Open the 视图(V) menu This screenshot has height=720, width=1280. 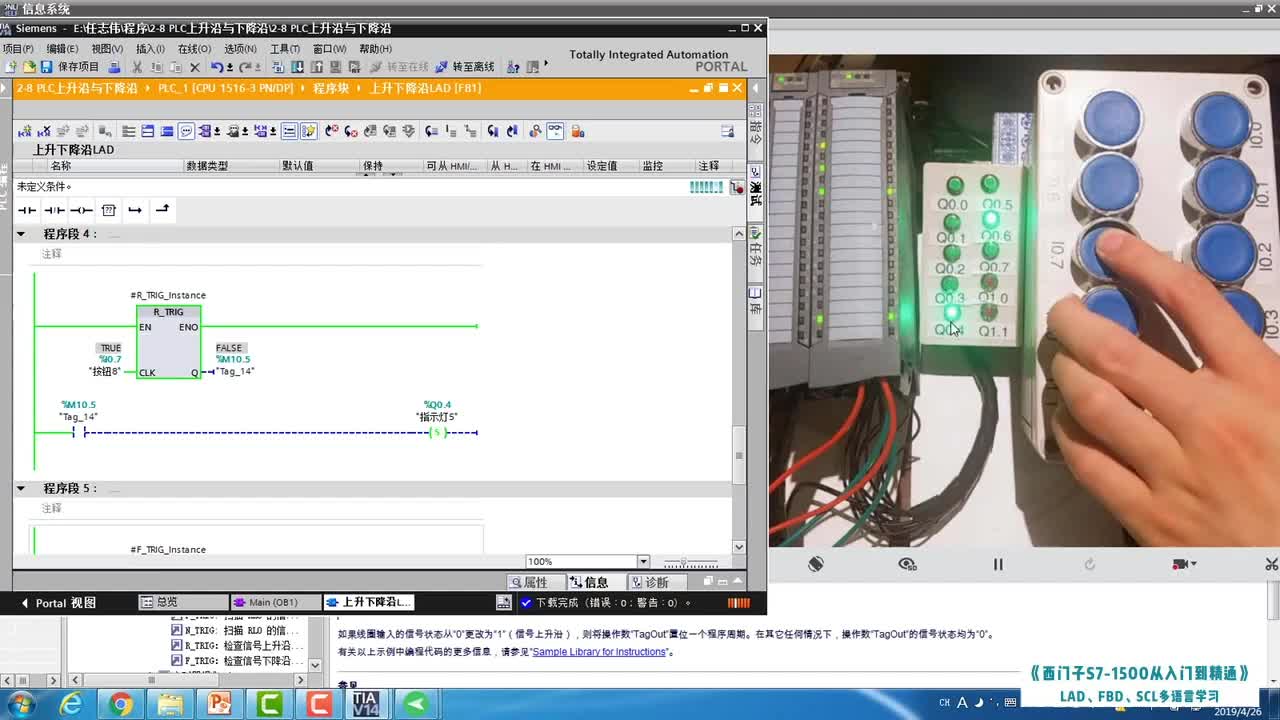(x=107, y=49)
